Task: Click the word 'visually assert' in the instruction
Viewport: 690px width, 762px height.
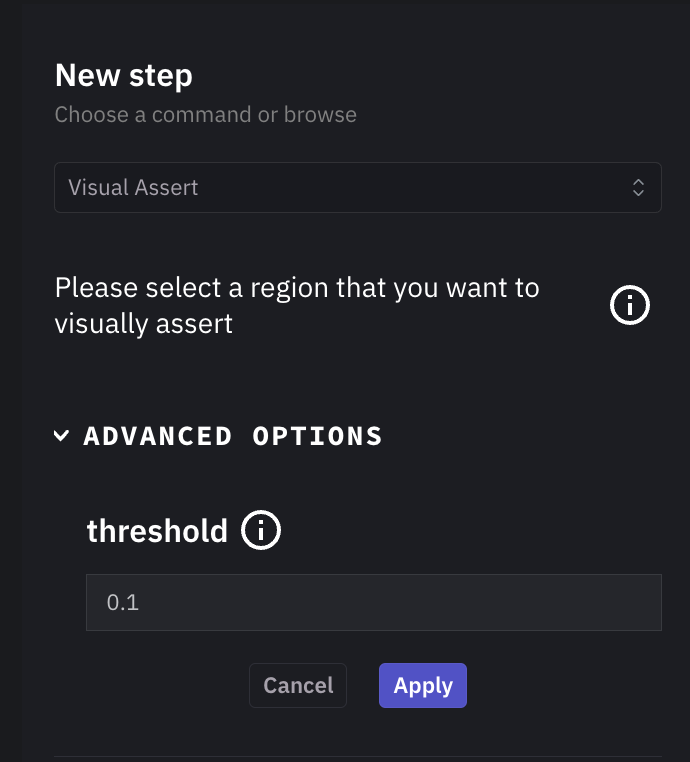Action: tap(144, 324)
